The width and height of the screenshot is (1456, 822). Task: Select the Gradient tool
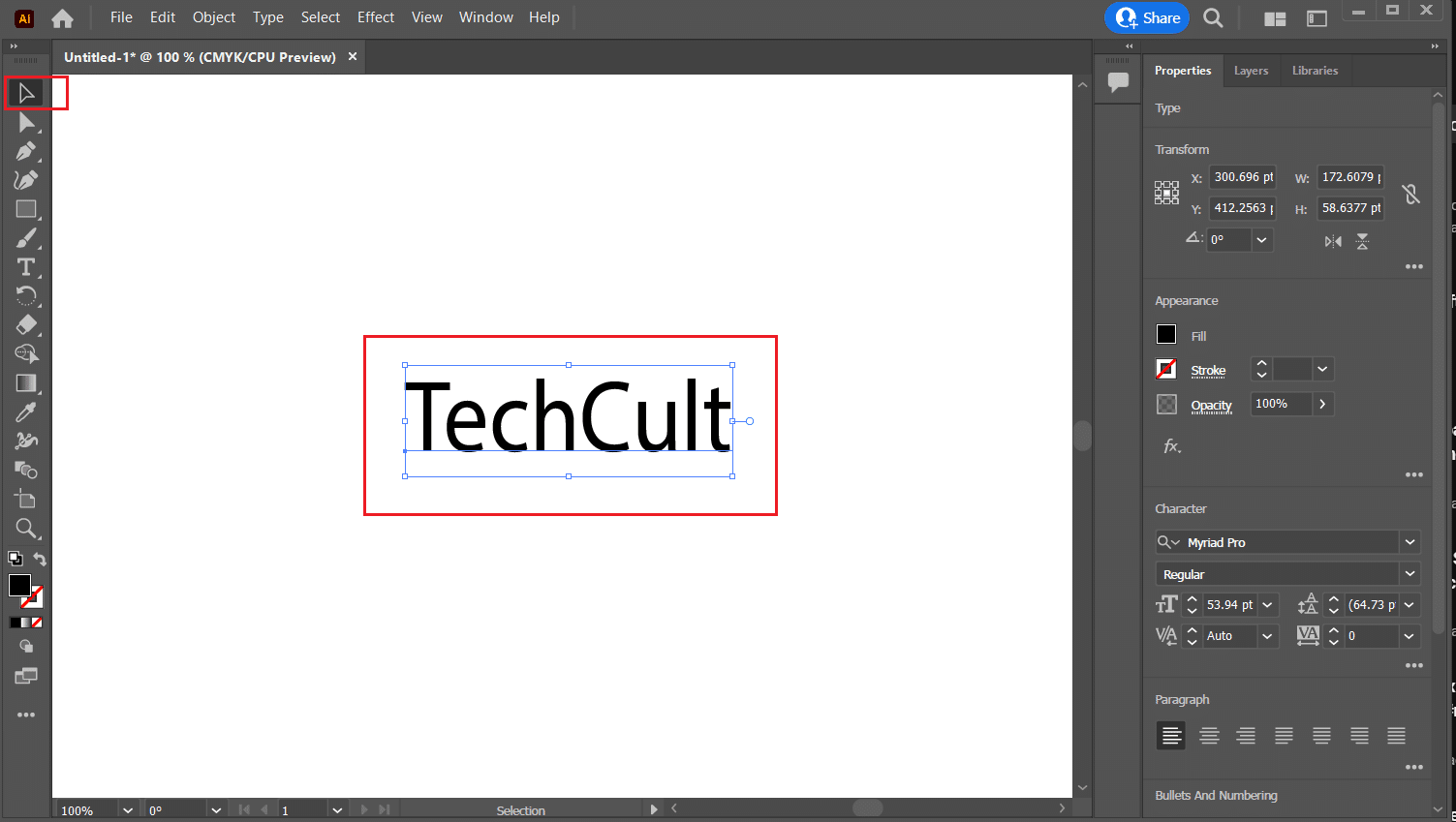[x=26, y=383]
